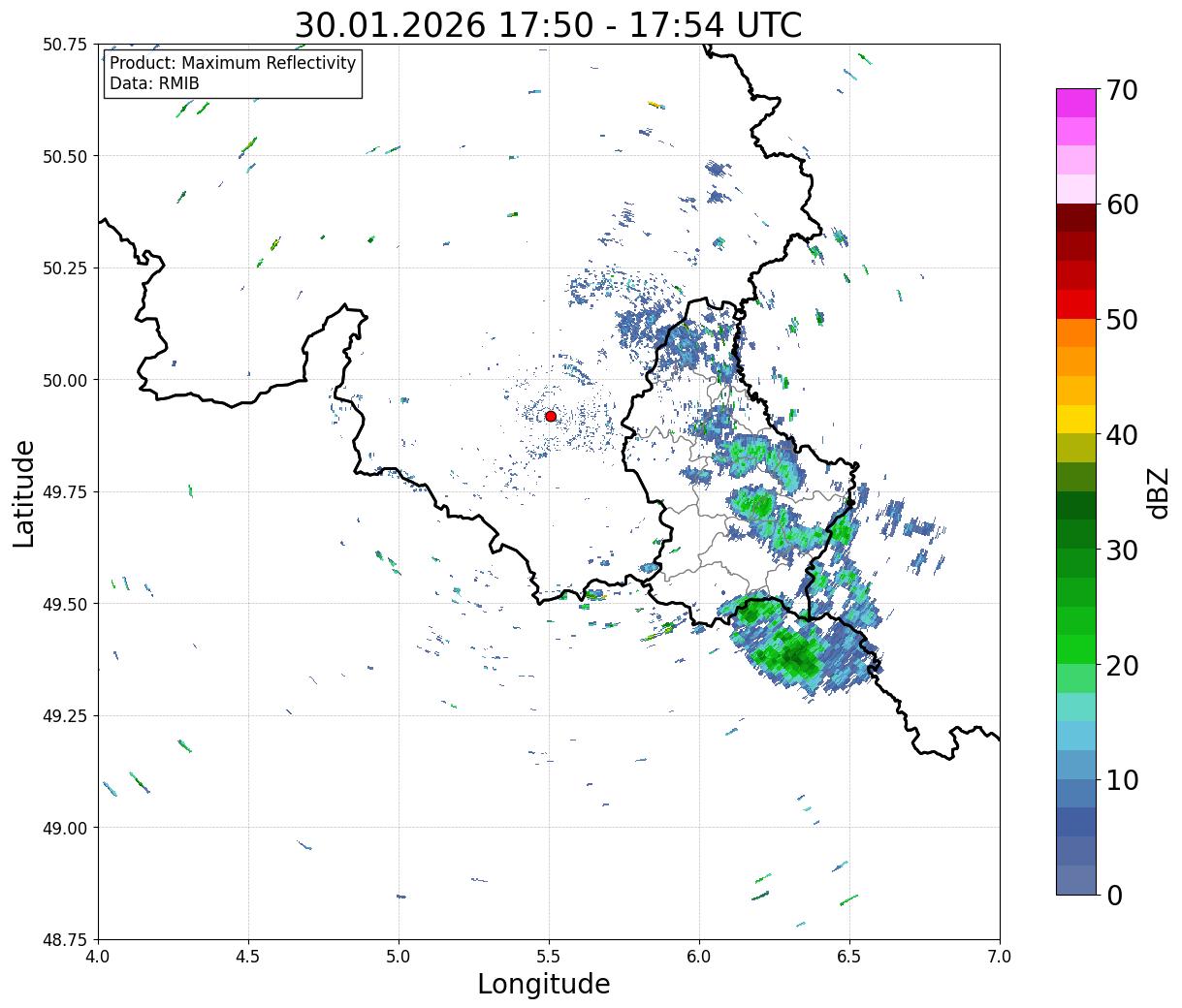
Task: Click the colorbar tick label 60
Action: (x=1121, y=205)
